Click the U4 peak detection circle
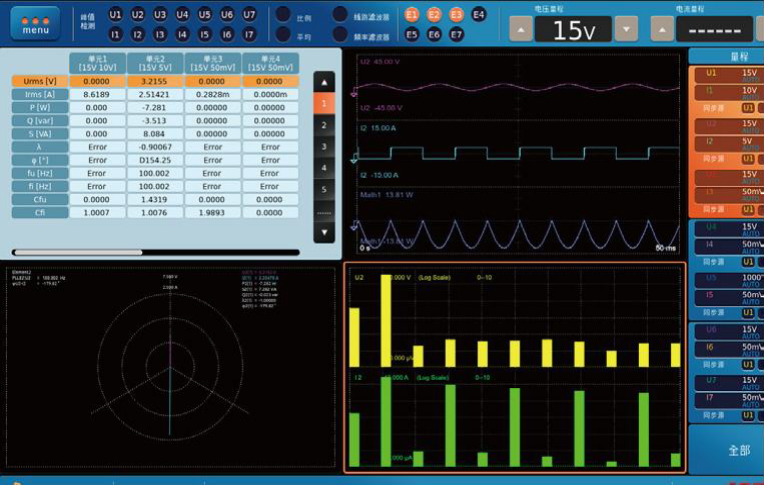Viewport: 765px width, 485px height. pyautogui.click(x=182, y=15)
